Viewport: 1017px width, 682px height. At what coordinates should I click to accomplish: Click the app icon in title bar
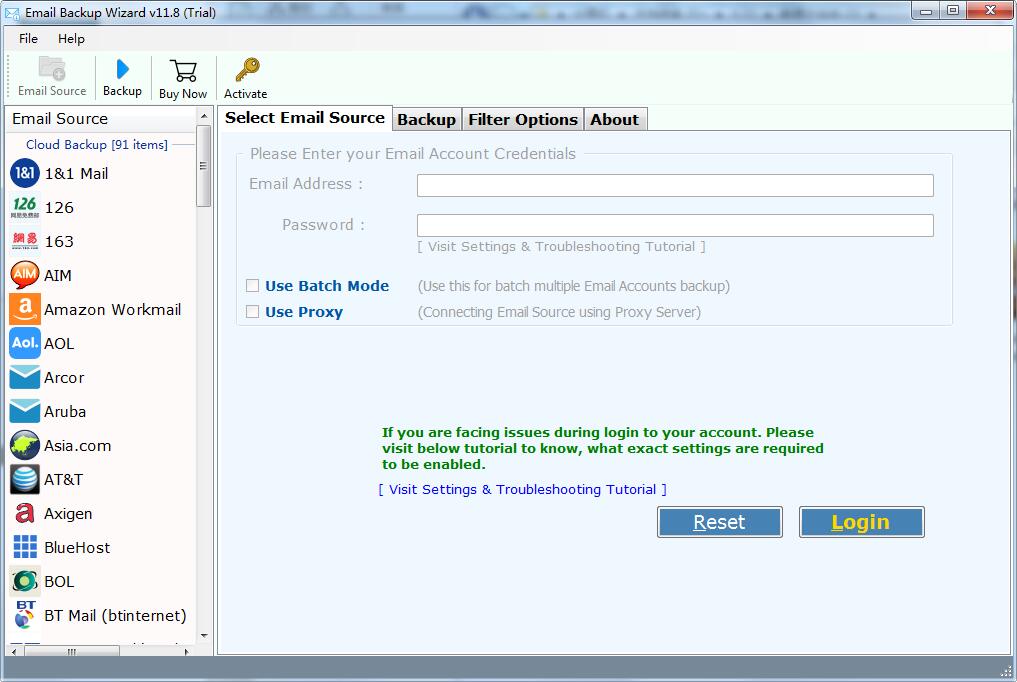tap(12, 12)
